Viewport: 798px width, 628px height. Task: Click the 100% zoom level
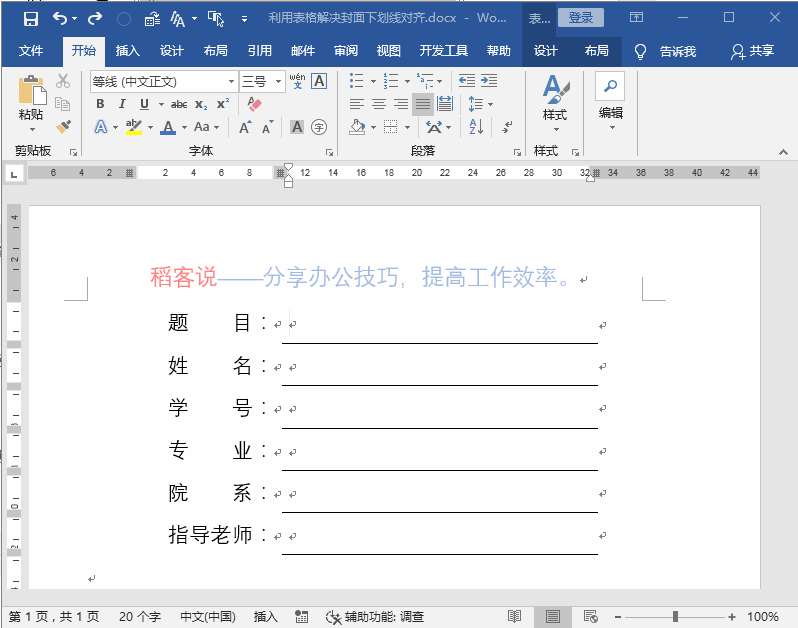tap(762, 617)
